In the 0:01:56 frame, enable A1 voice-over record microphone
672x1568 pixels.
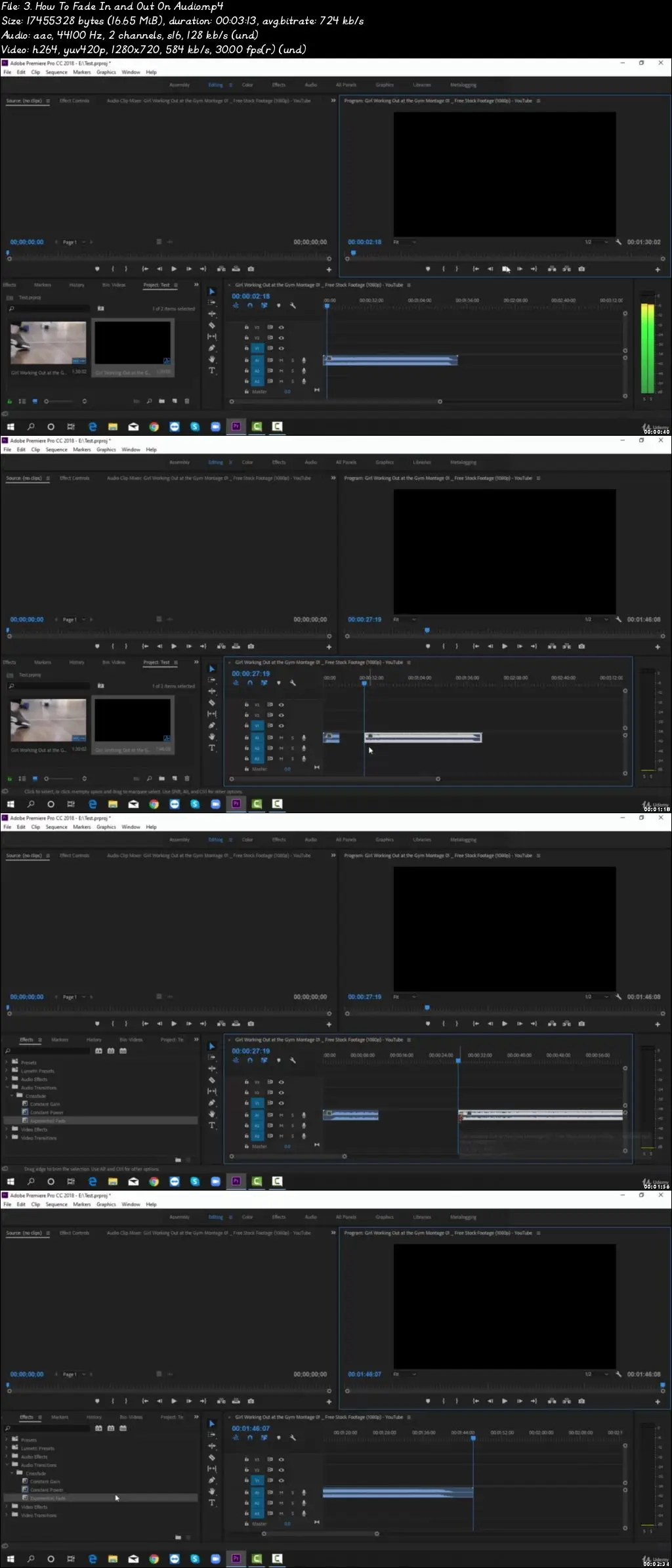(304, 1114)
